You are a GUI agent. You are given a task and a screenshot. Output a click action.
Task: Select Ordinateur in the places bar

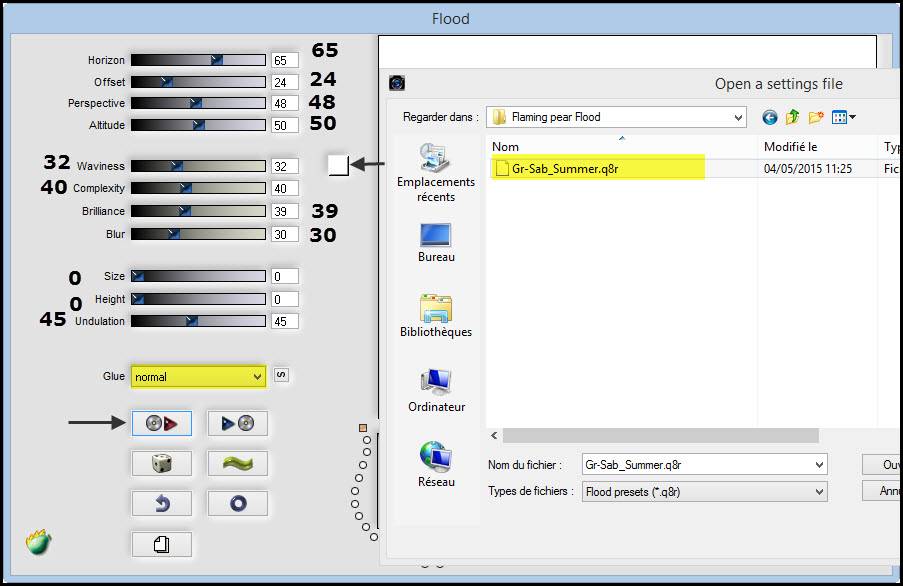pyautogui.click(x=436, y=390)
